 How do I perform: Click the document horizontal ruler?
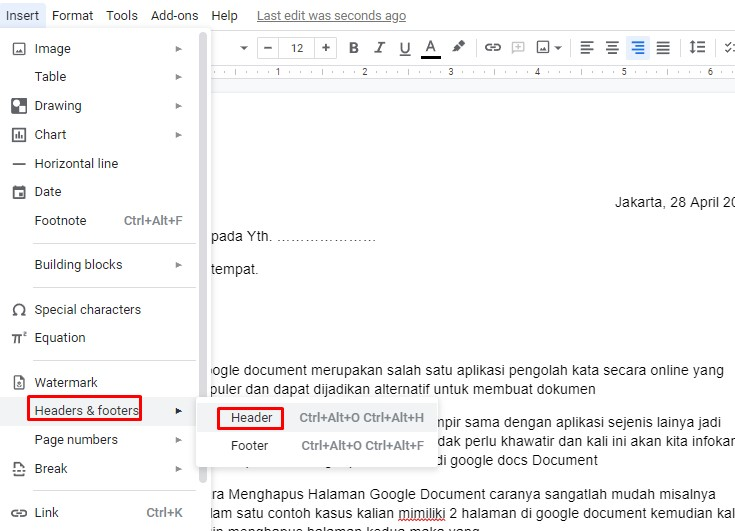click(472, 72)
